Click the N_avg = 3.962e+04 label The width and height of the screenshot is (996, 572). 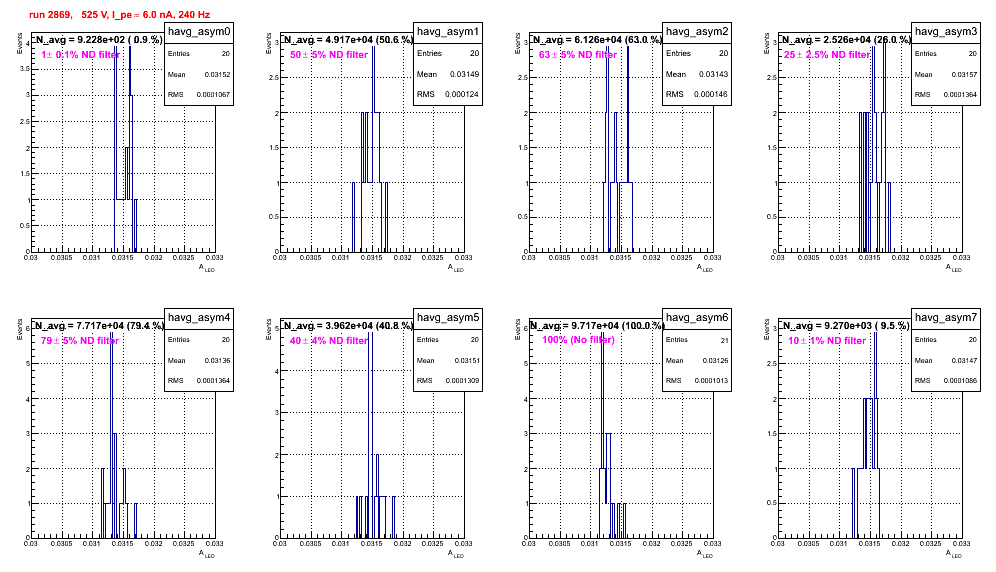tap(348, 325)
